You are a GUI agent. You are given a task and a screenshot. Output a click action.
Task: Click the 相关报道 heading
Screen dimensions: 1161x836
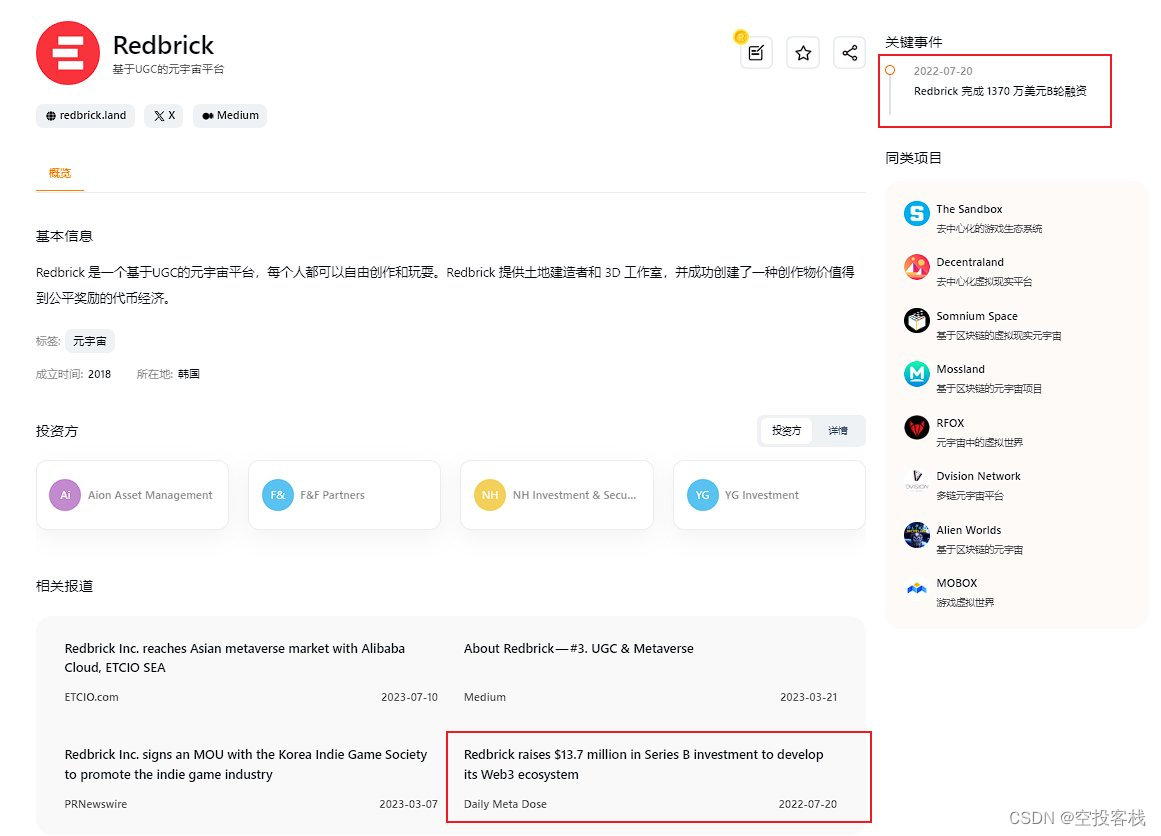[x=64, y=586]
